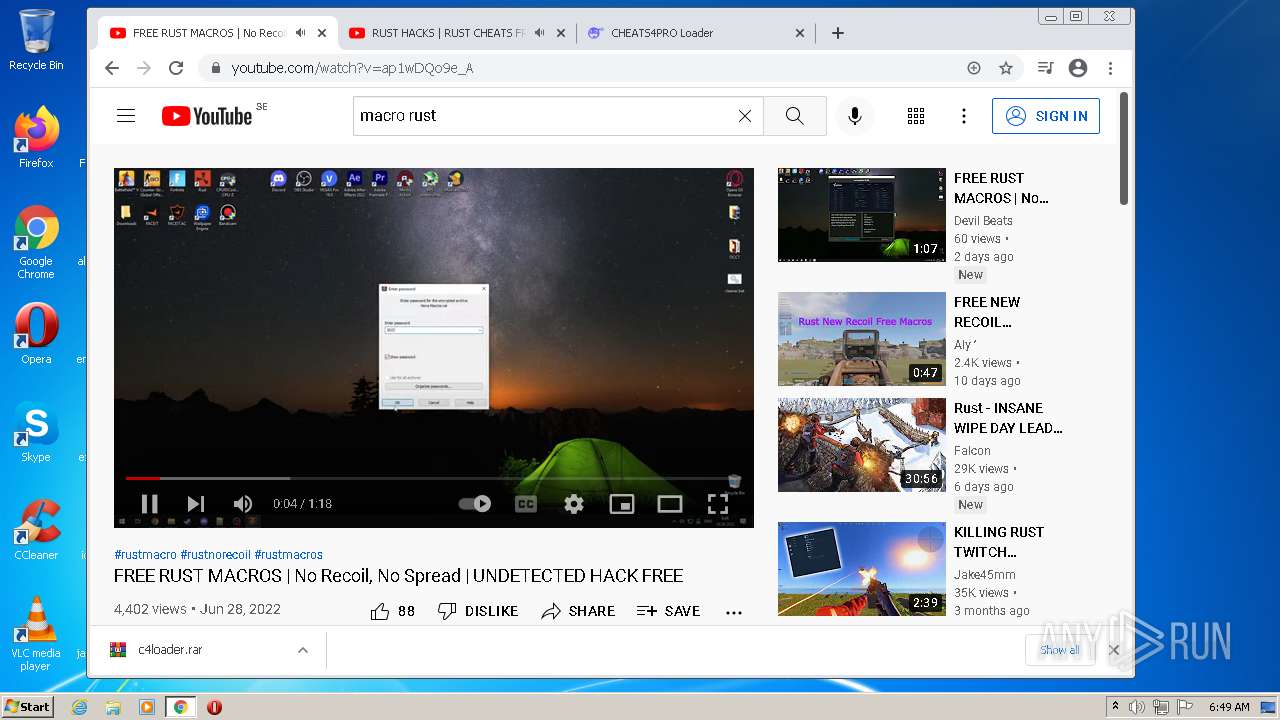Open the YouTube apps grid
1280x720 pixels.
pyautogui.click(x=916, y=116)
